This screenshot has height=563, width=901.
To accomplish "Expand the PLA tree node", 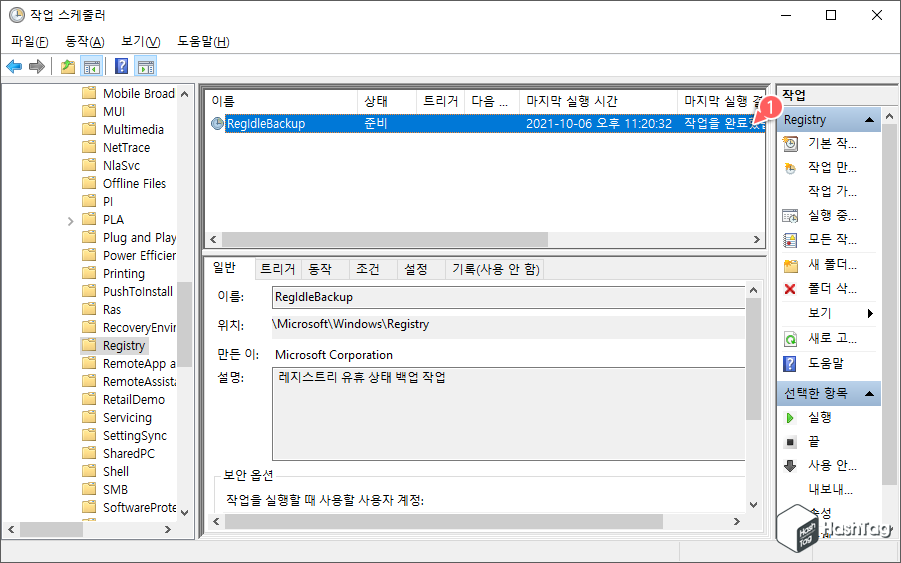I will 71,221.
